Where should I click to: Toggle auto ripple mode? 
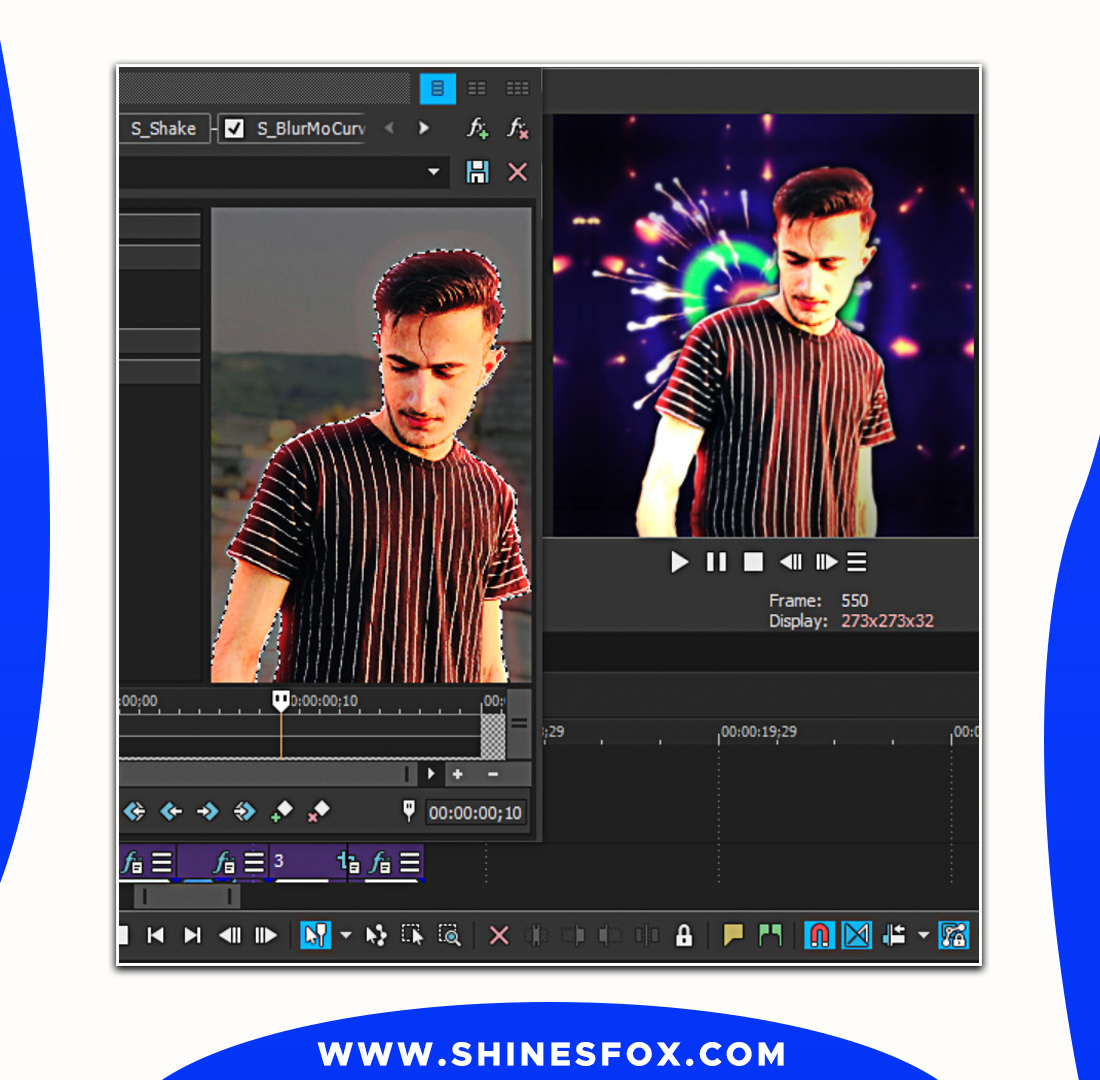tap(894, 935)
